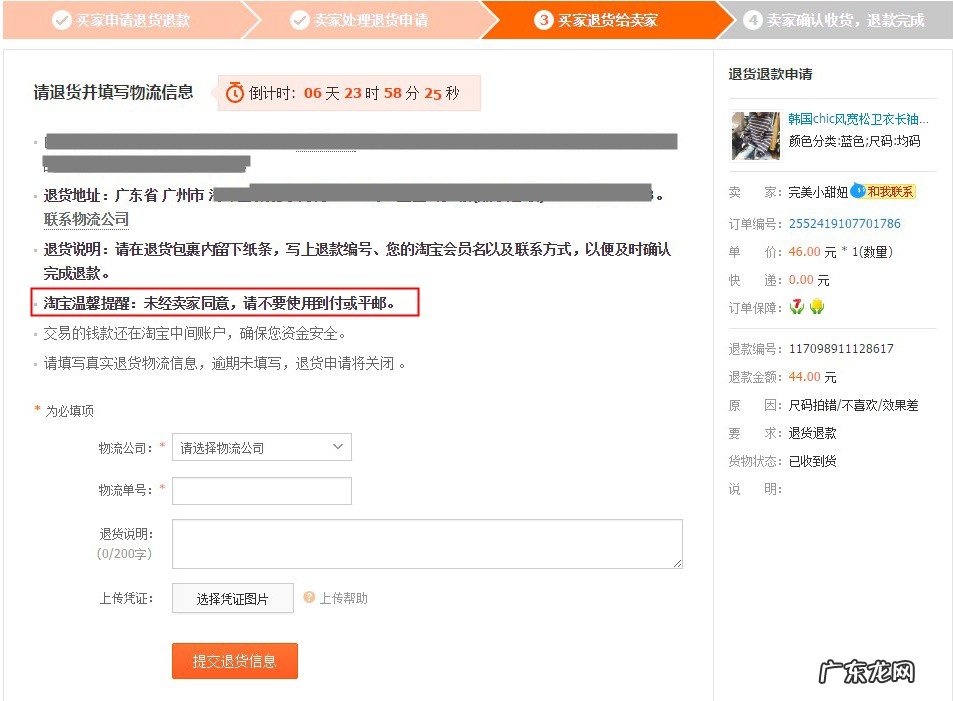Open the 请选择物流公司 logistics company dropdown
This screenshot has width=953, height=701.
click(261, 447)
